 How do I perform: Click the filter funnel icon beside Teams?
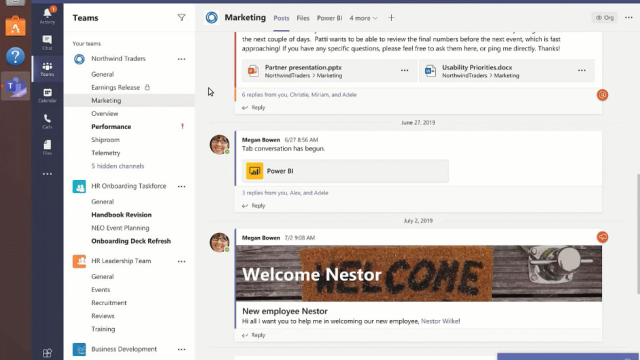182,18
